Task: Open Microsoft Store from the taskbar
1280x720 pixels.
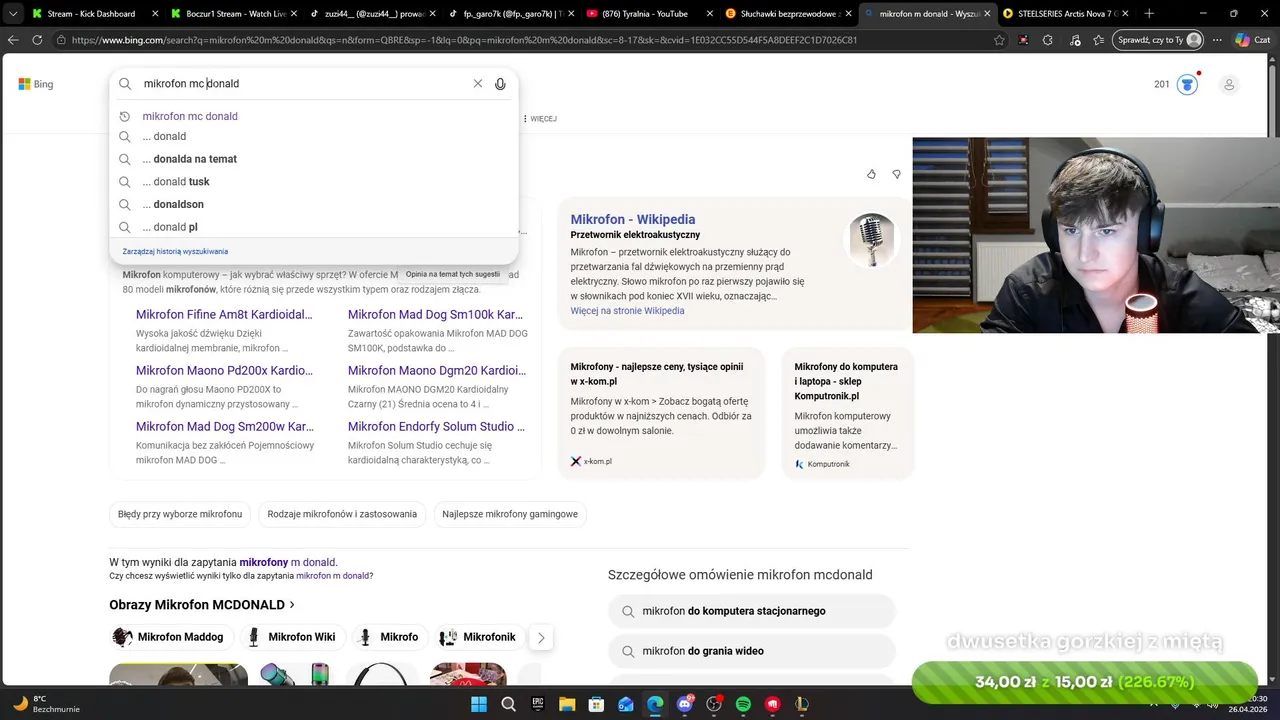Action: (596, 704)
